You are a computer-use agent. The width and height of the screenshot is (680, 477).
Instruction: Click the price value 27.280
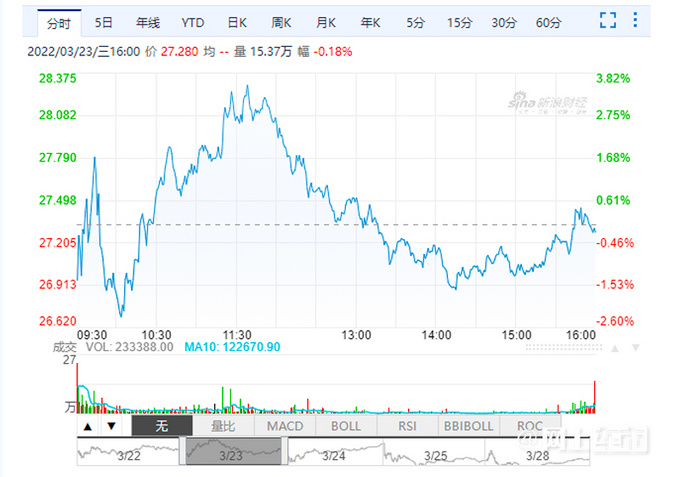click(180, 52)
